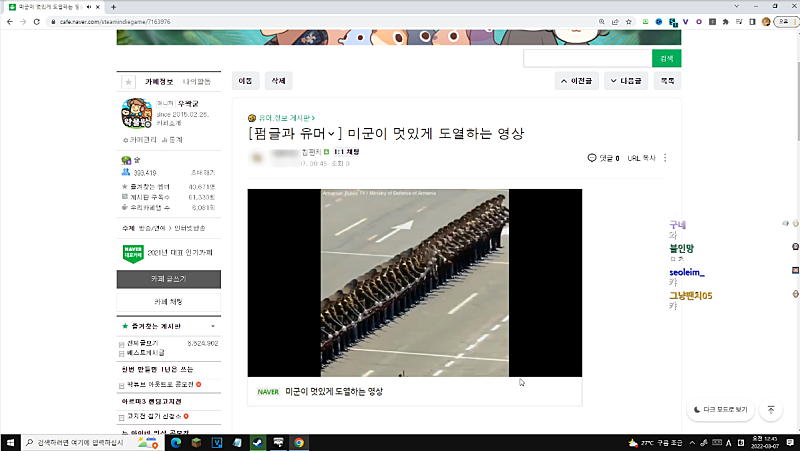Click the URL 복사 link

click(641, 158)
